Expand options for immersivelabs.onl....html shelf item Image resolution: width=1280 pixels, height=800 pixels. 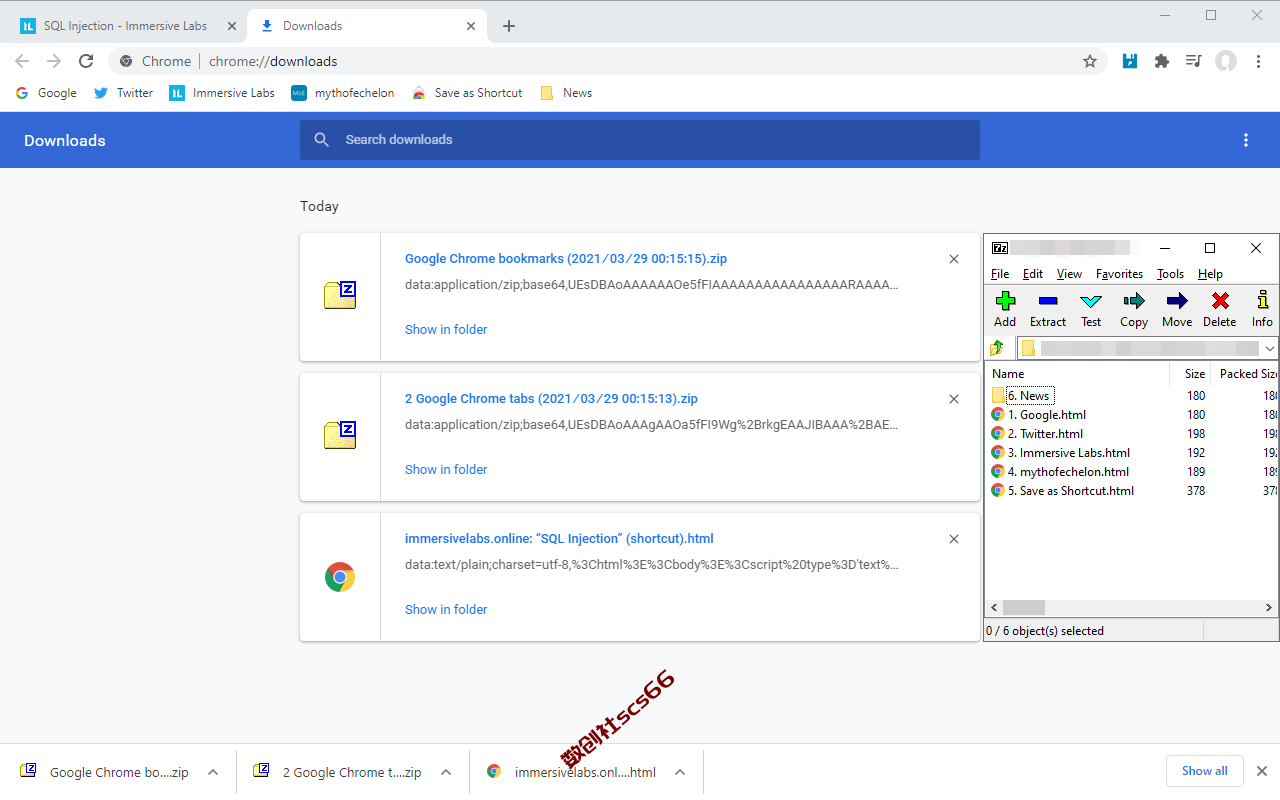(680, 772)
